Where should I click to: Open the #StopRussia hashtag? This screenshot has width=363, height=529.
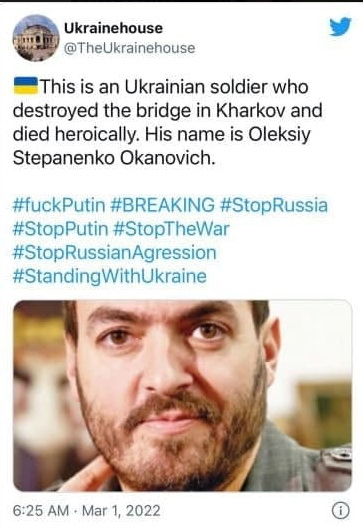[x=274, y=205]
